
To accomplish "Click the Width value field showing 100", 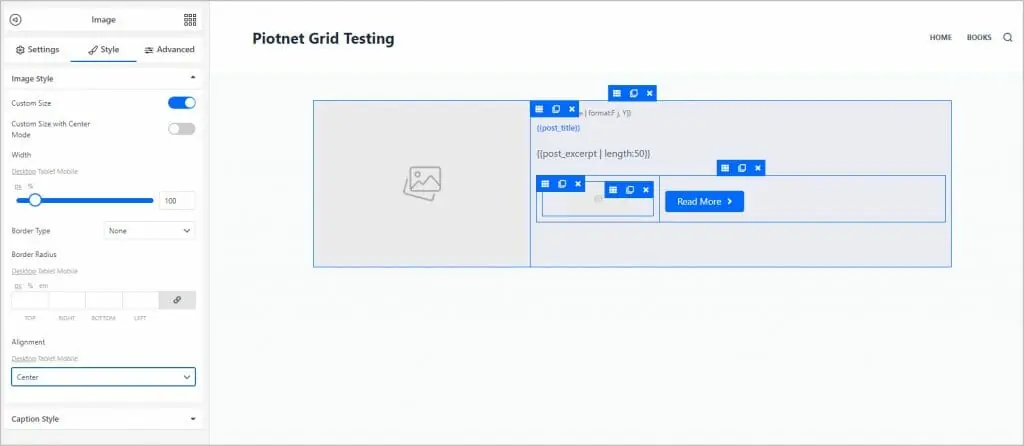I will tap(177, 201).
